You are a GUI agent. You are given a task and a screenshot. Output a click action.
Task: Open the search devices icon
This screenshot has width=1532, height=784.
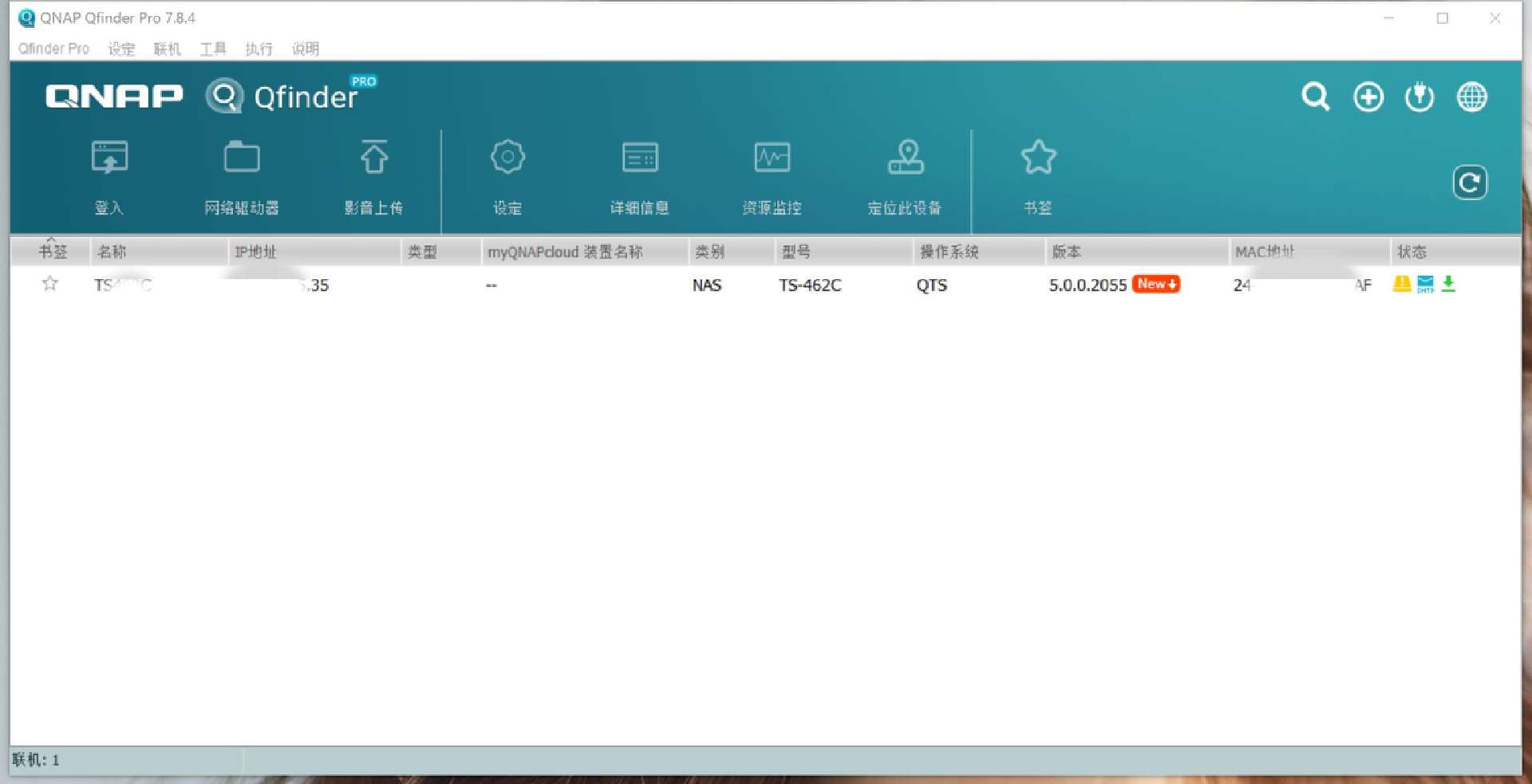click(1316, 97)
